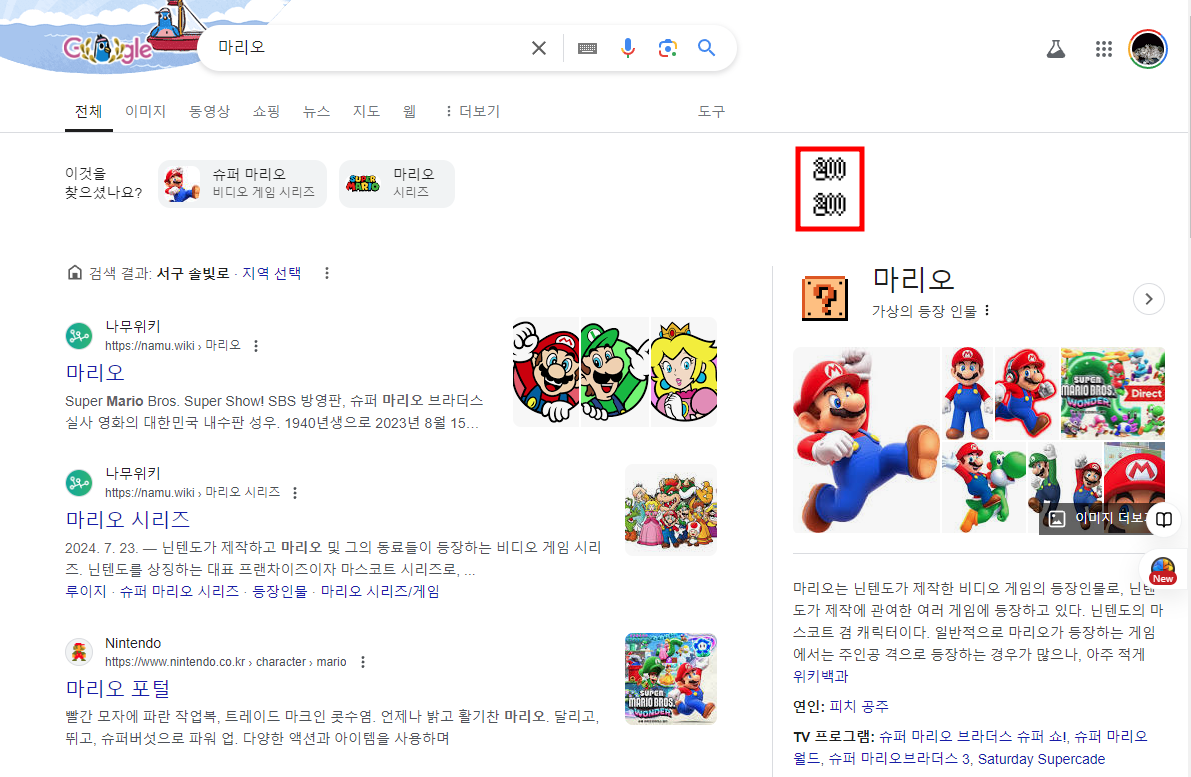
Task: Click the namuwiki favicon on 마리오 시리즈 result
Action: pos(79,482)
